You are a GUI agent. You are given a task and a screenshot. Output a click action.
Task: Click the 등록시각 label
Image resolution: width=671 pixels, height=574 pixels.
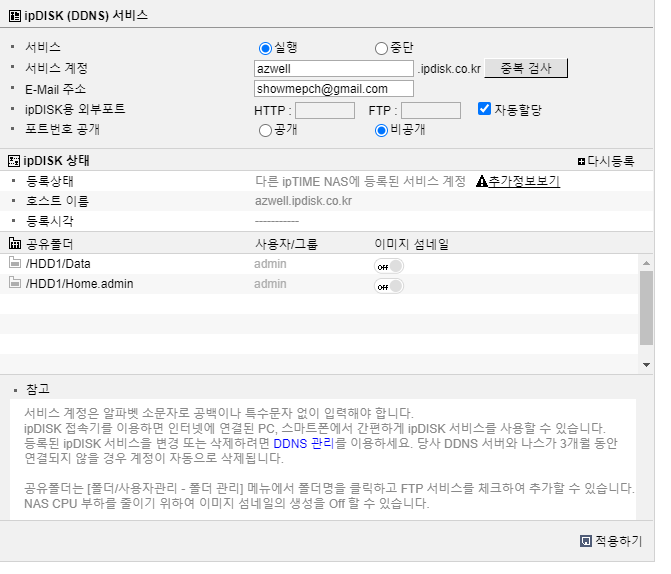[x=50, y=221]
